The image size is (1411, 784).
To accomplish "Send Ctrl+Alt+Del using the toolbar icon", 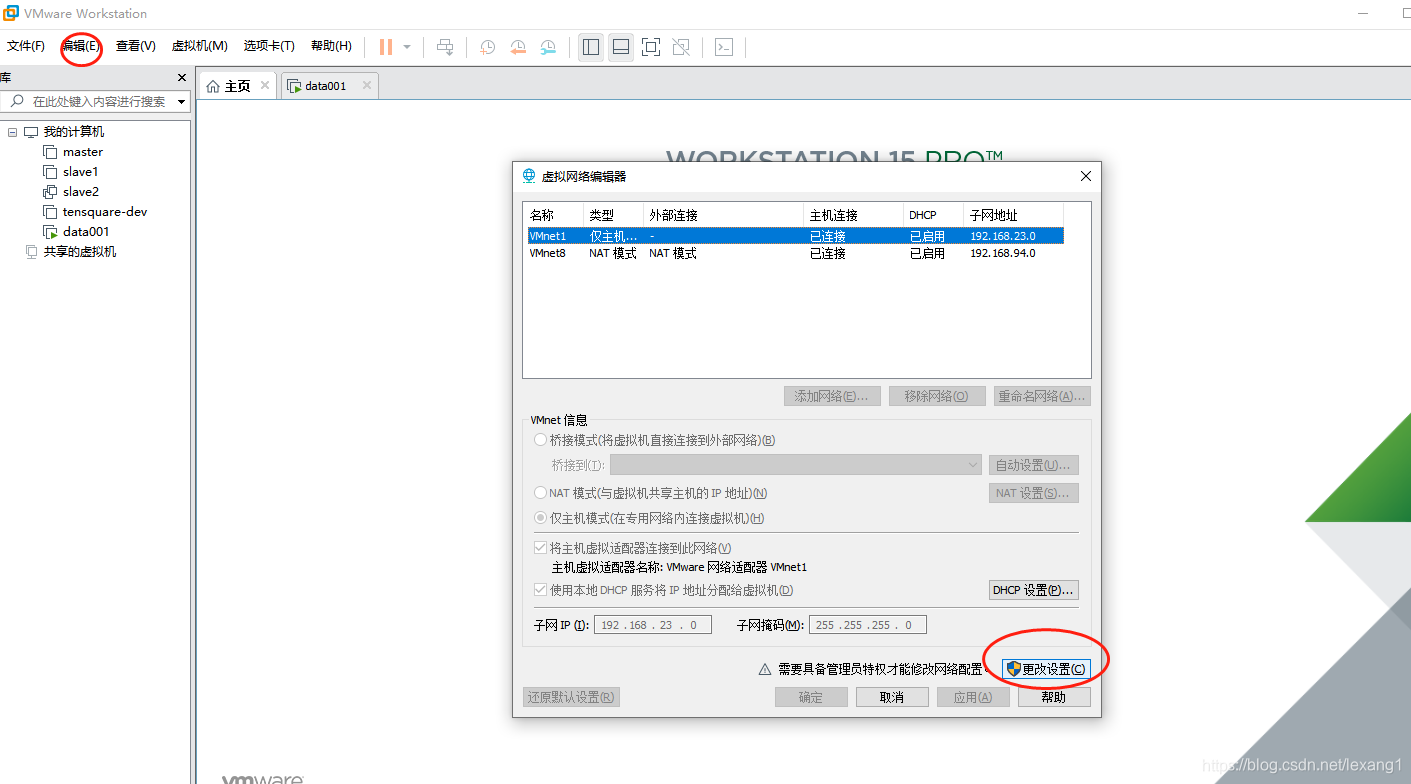I will click(x=445, y=46).
